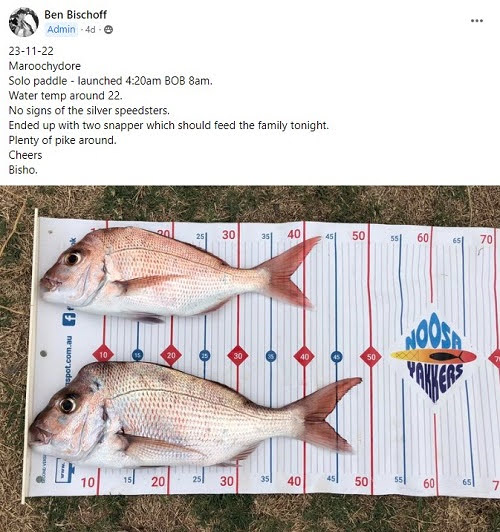500x532 pixels.
Task: Open the Ben Bischoff author name link
Action: (x=75, y=15)
